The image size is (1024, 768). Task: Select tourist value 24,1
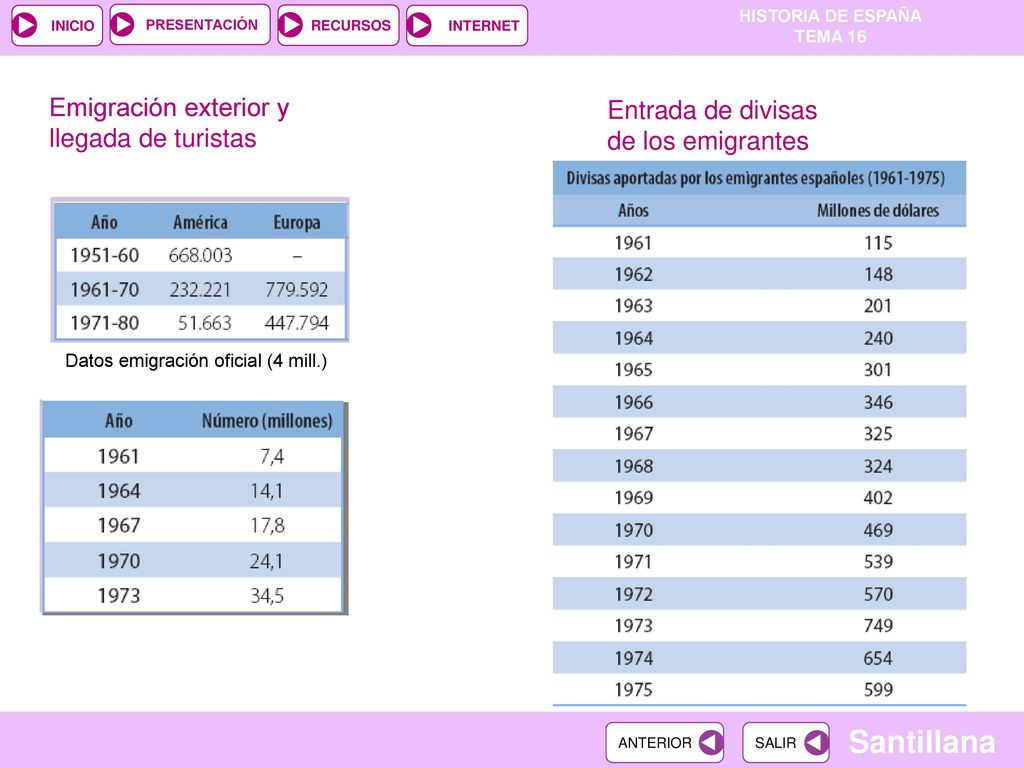pos(266,560)
